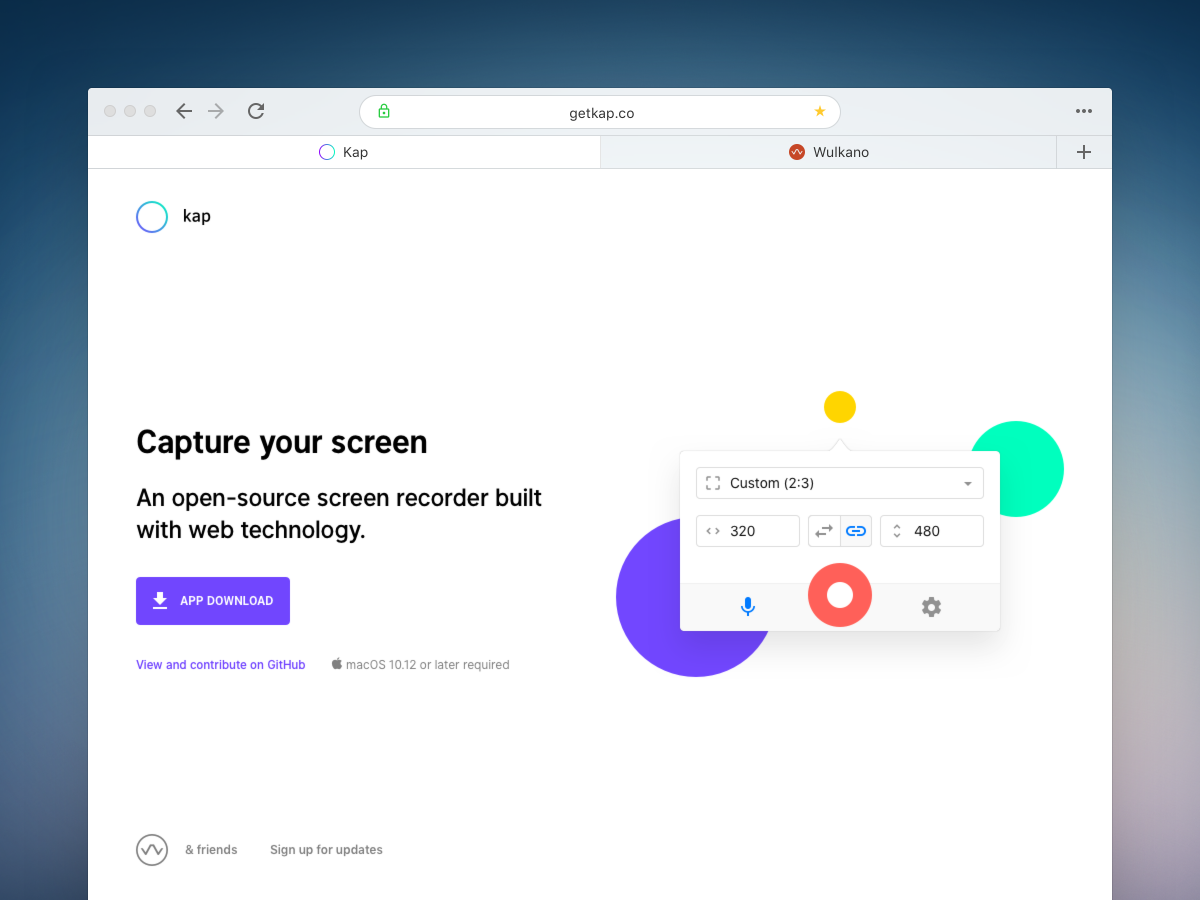Click the APP DOWNLOAD button

pos(213,601)
